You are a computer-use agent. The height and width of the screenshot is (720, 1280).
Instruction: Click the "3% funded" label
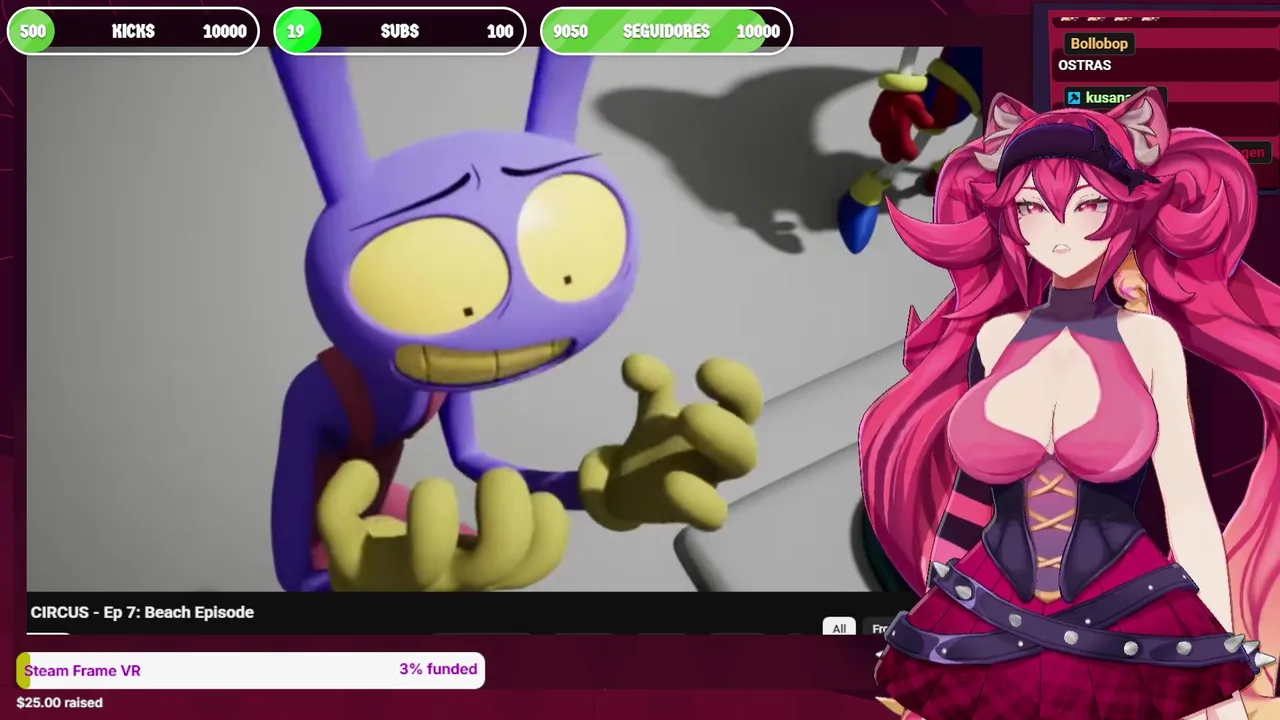coord(438,669)
